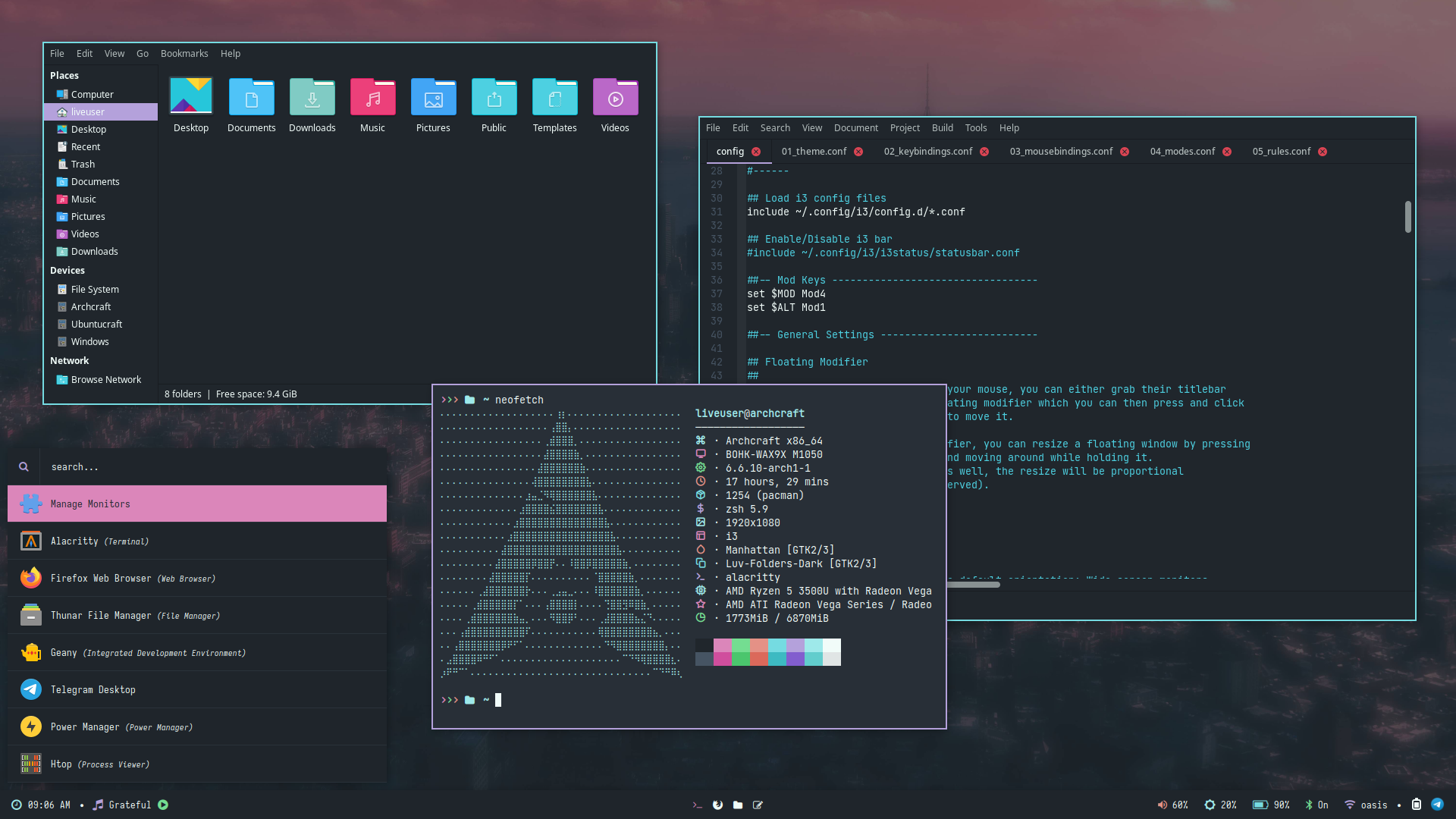Image resolution: width=1456 pixels, height=819 pixels.
Task: Toggle Bluetooth indicator showing On
Action: click(x=1316, y=805)
